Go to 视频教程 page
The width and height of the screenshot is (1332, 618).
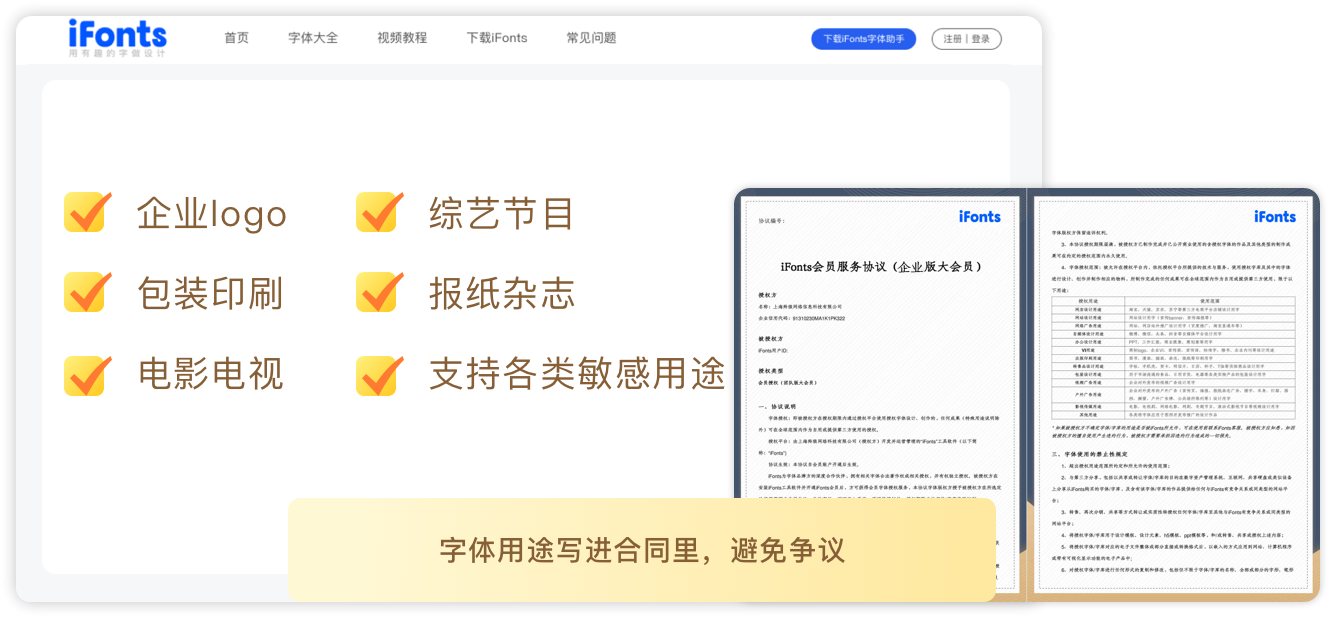[402, 38]
